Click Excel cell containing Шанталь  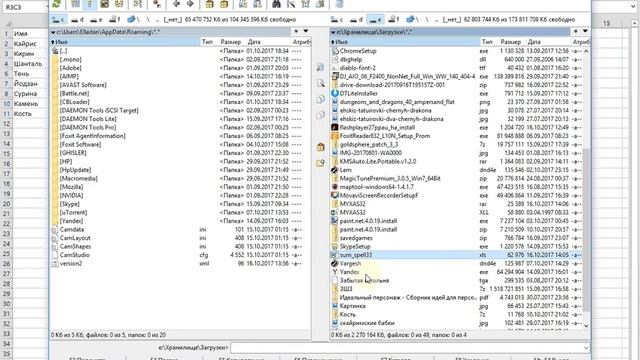(x=30, y=63)
